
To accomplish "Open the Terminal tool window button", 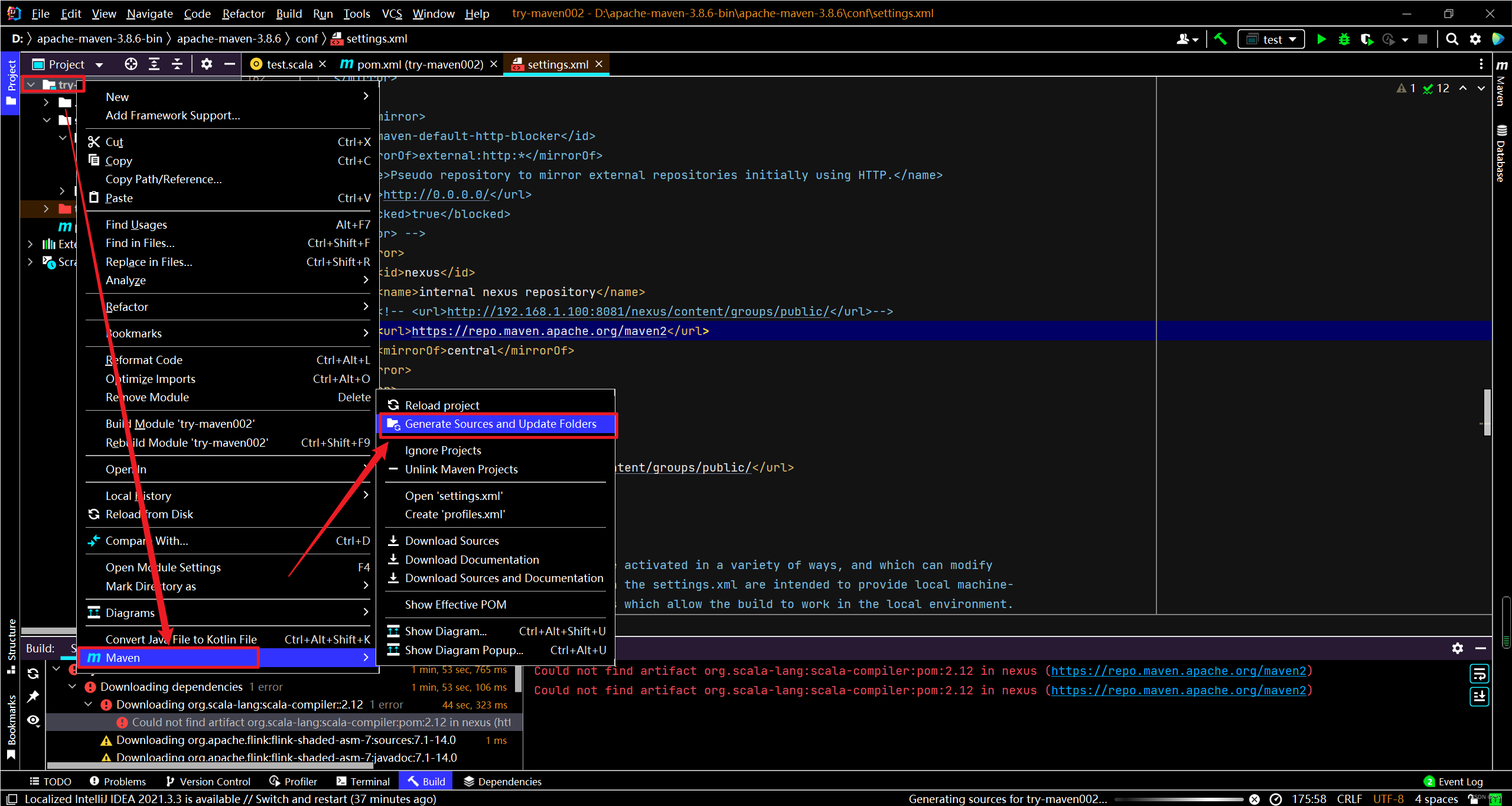I will [363, 781].
